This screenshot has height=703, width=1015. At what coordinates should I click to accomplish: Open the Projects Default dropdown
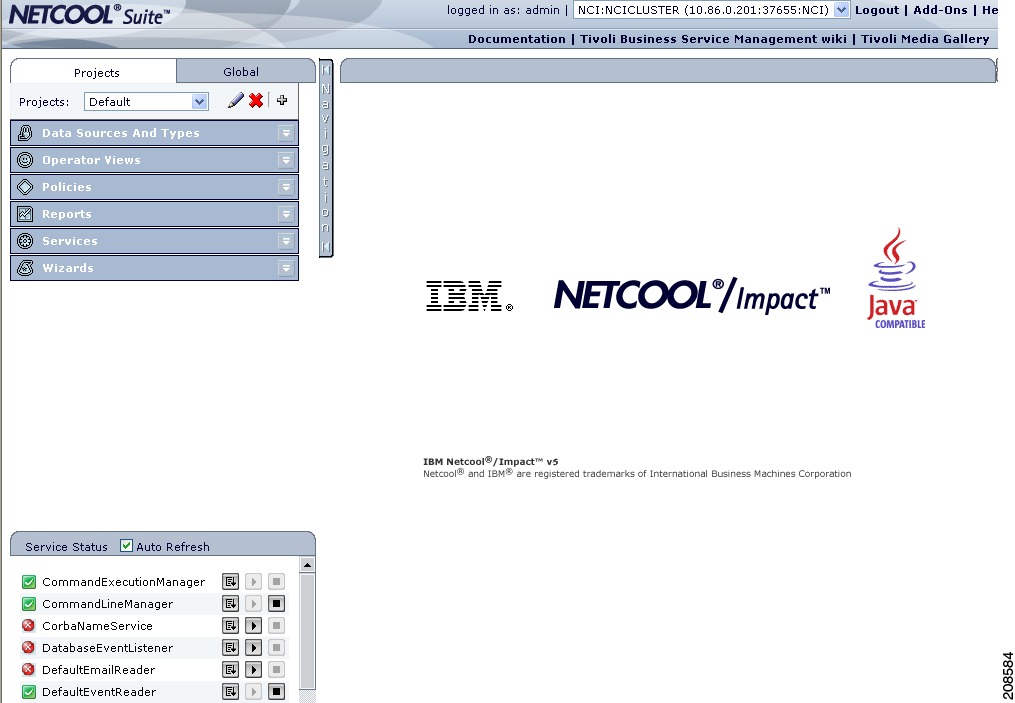click(x=199, y=102)
